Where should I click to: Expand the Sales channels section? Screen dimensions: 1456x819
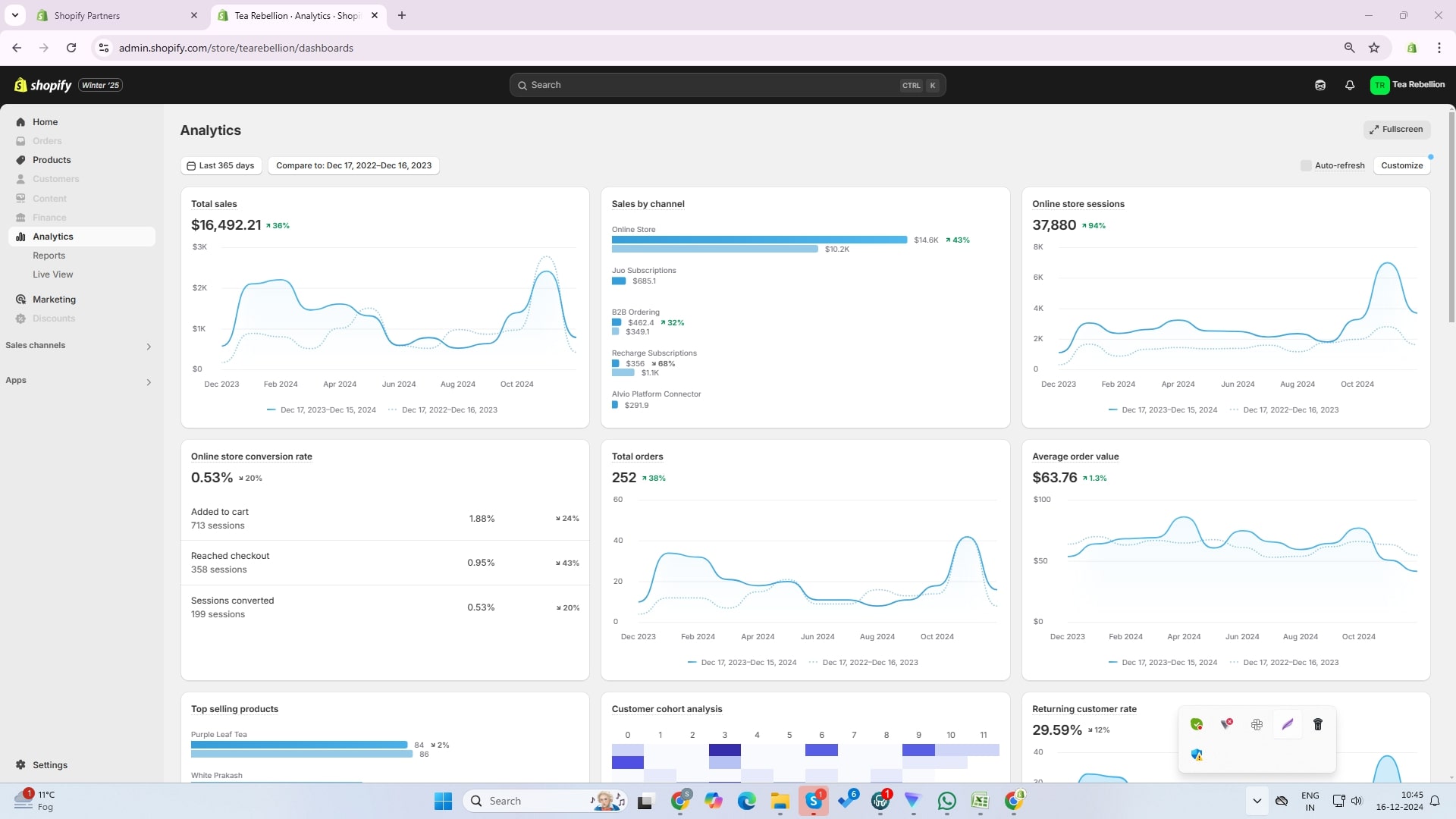(x=149, y=347)
